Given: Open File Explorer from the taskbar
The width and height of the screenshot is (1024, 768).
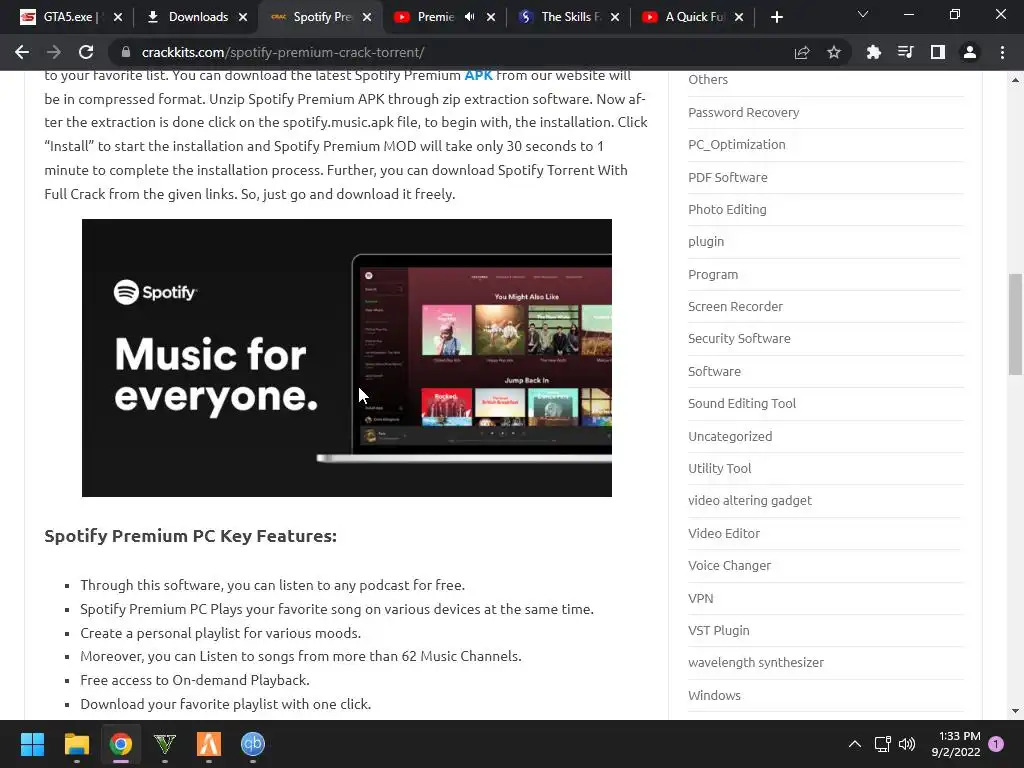Looking at the screenshot, I should [x=76, y=744].
